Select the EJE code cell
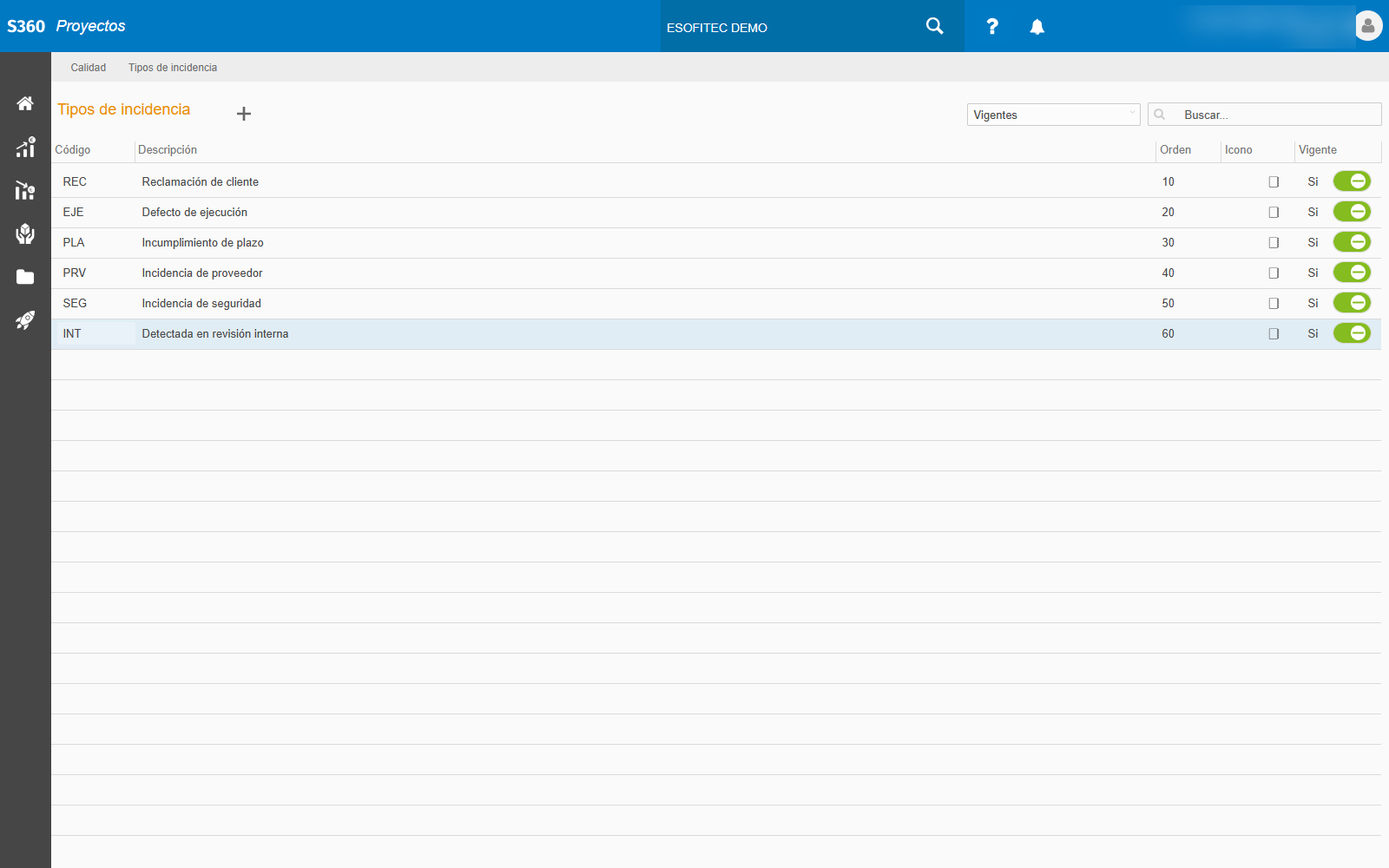 point(73,212)
